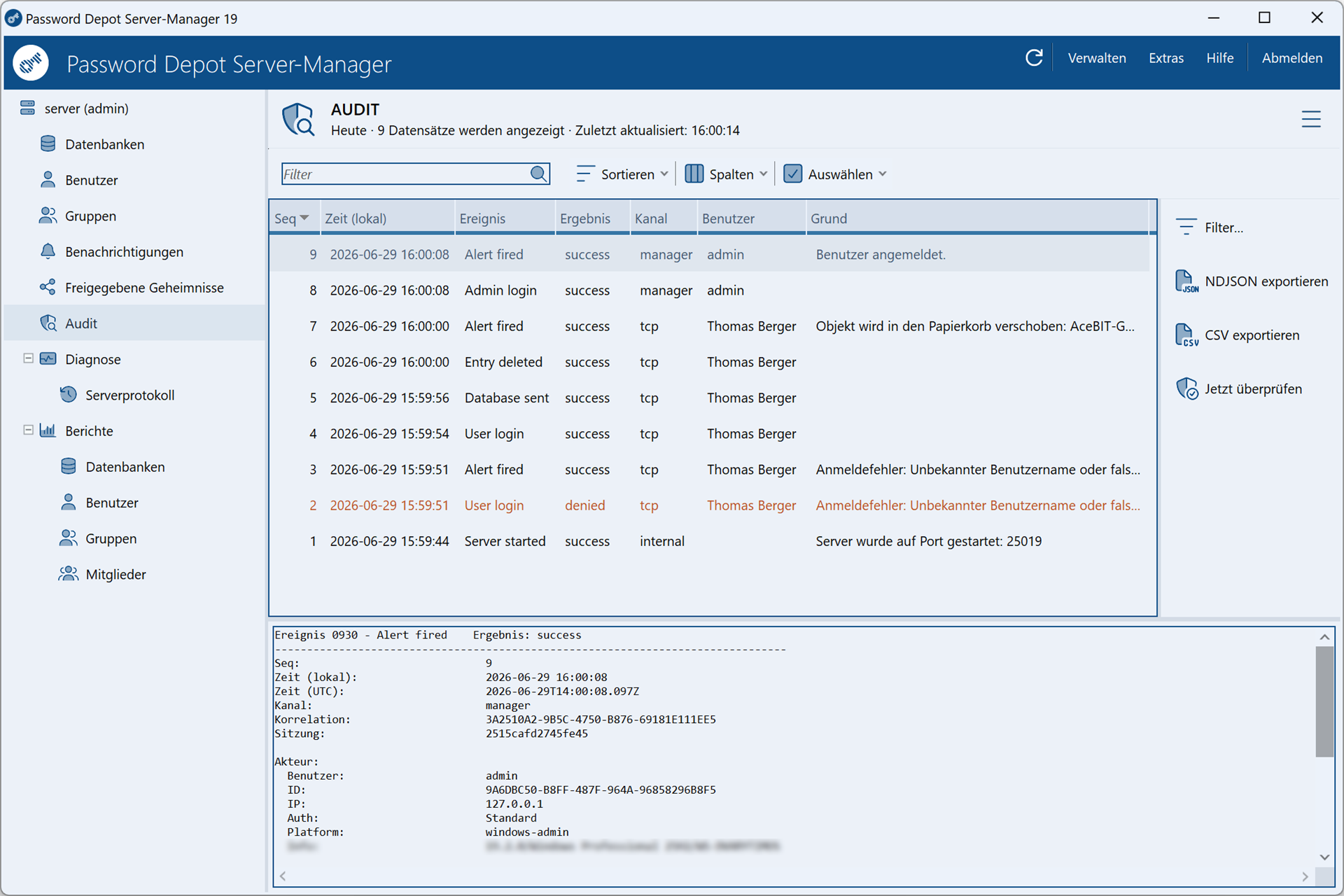
Task: Open the Auswählen dropdown arrow
Action: point(883,174)
